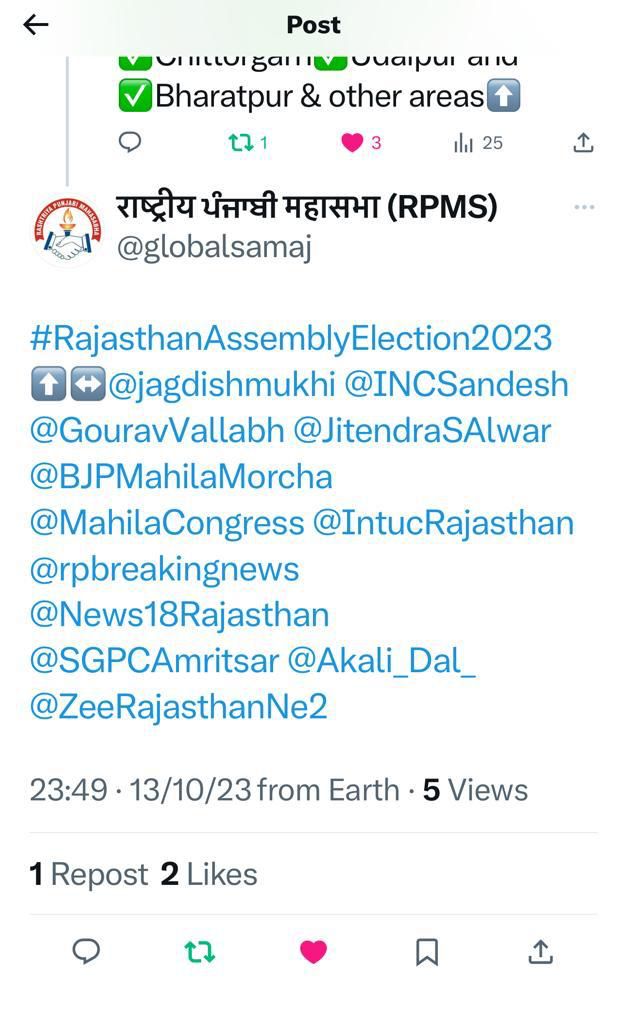
Task: Open the @globalsamaj handle
Action: click(214, 247)
